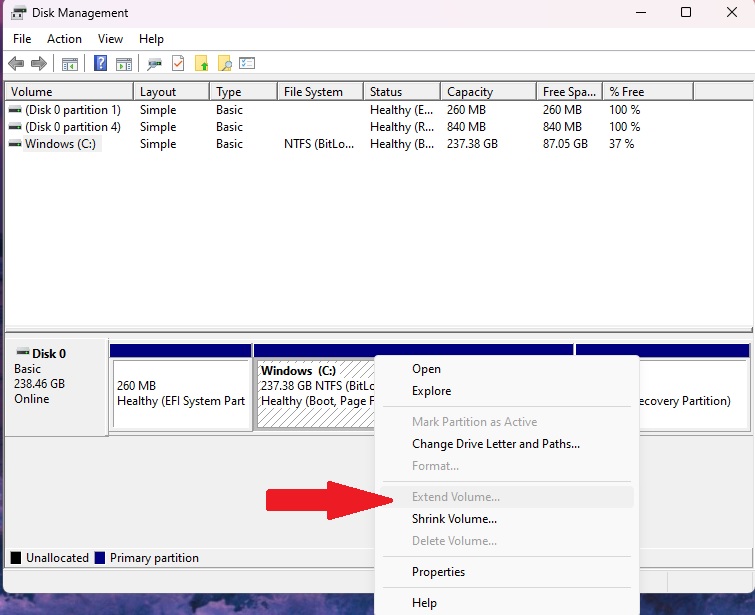Sort by the Layout column header
755x615 pixels.
click(x=171, y=92)
